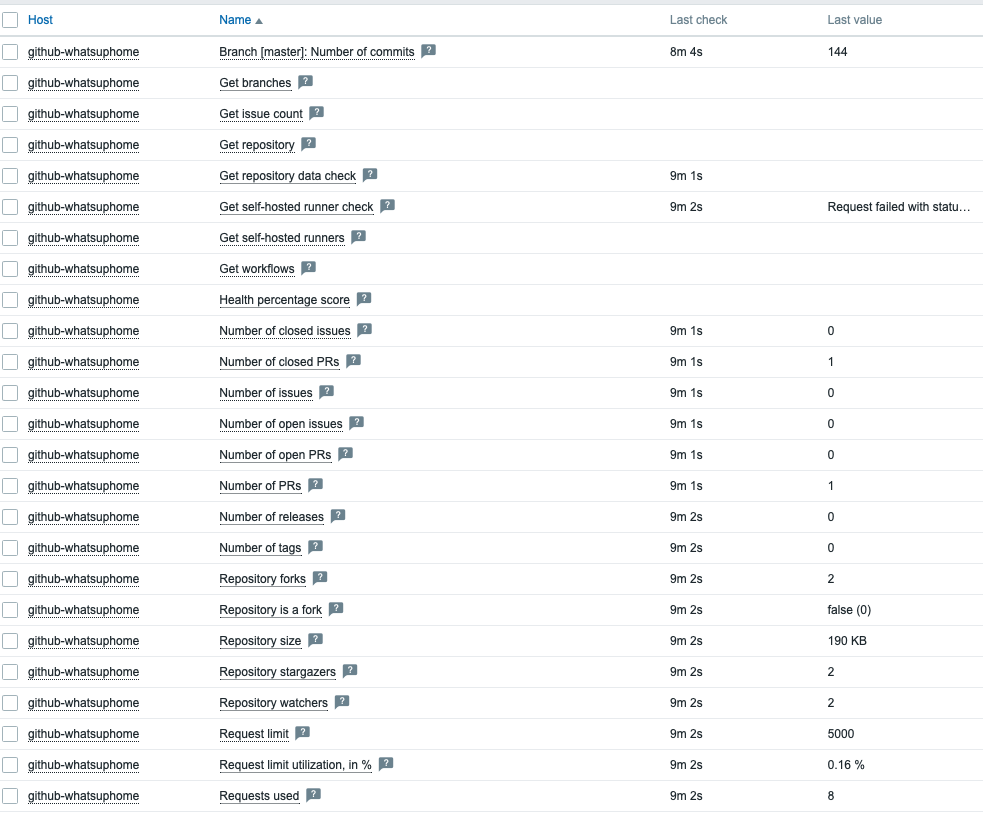Click the help icon beside Get branches
Image resolution: width=983 pixels, height=835 pixels.
click(306, 82)
